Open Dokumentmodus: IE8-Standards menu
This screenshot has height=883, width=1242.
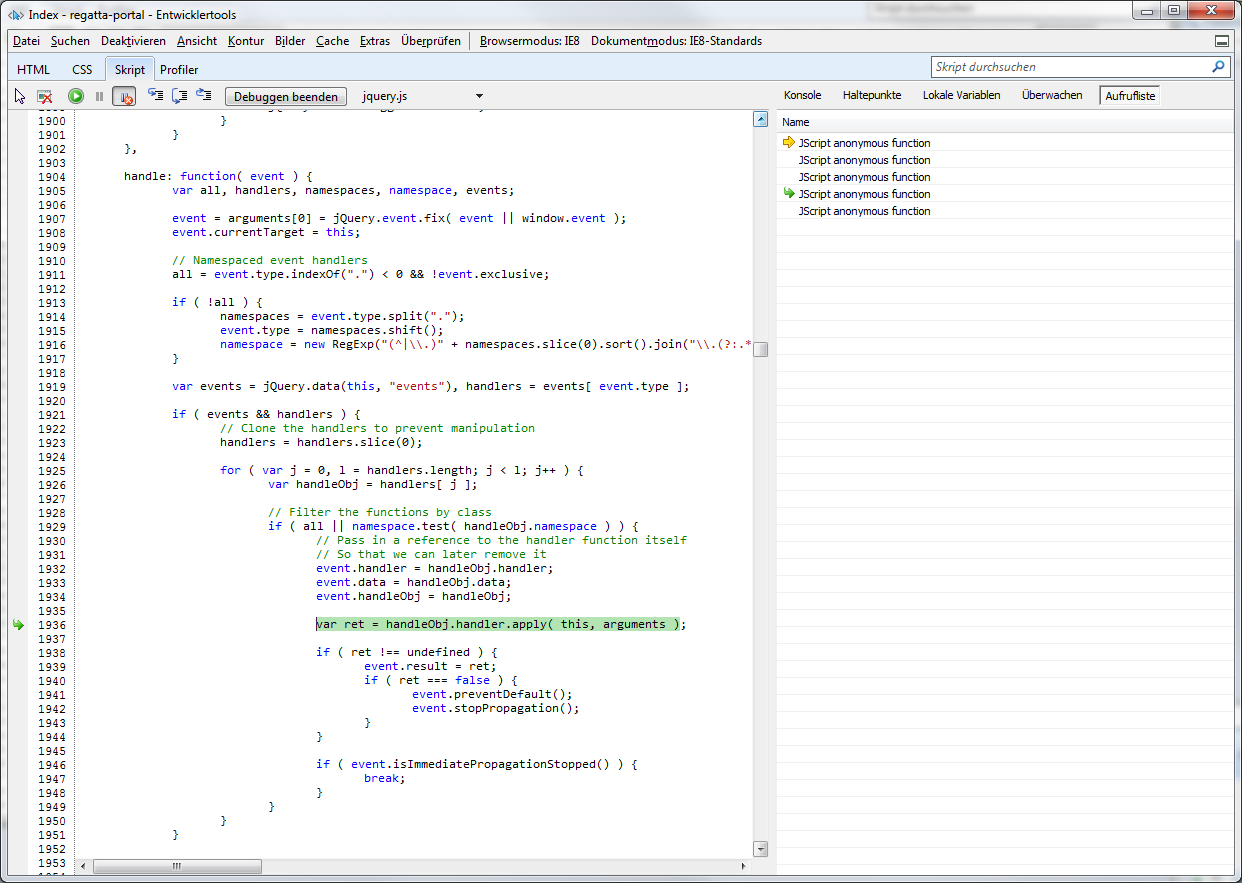click(x=676, y=41)
